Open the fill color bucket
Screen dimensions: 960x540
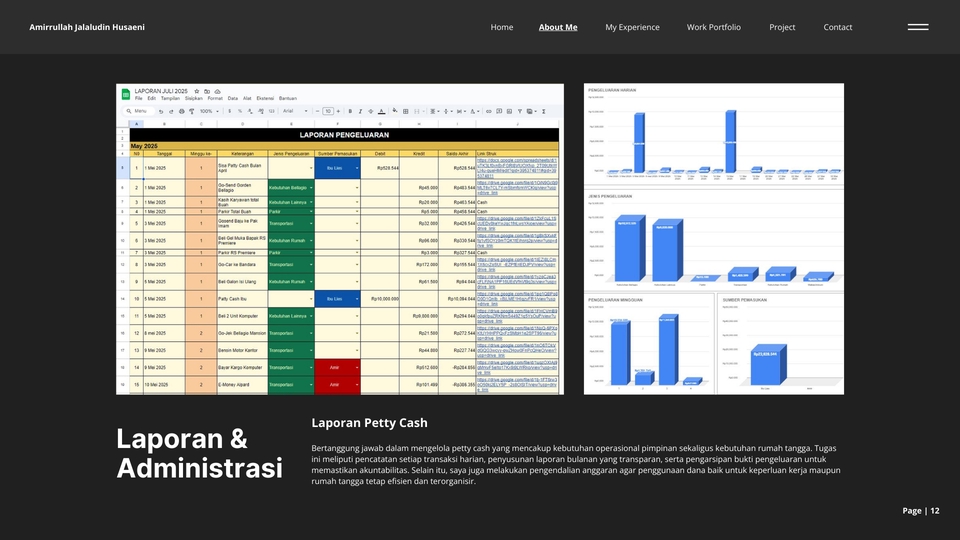pyautogui.click(x=395, y=111)
